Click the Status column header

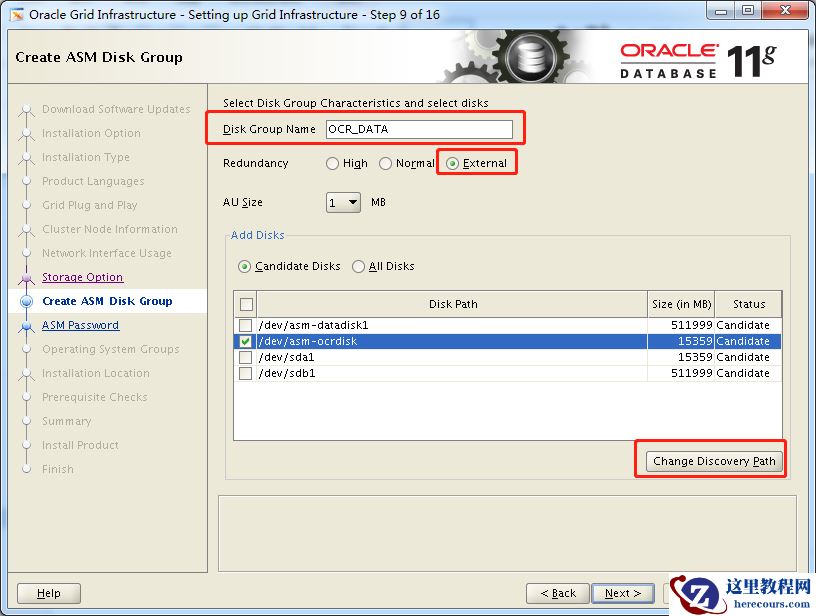tap(749, 304)
